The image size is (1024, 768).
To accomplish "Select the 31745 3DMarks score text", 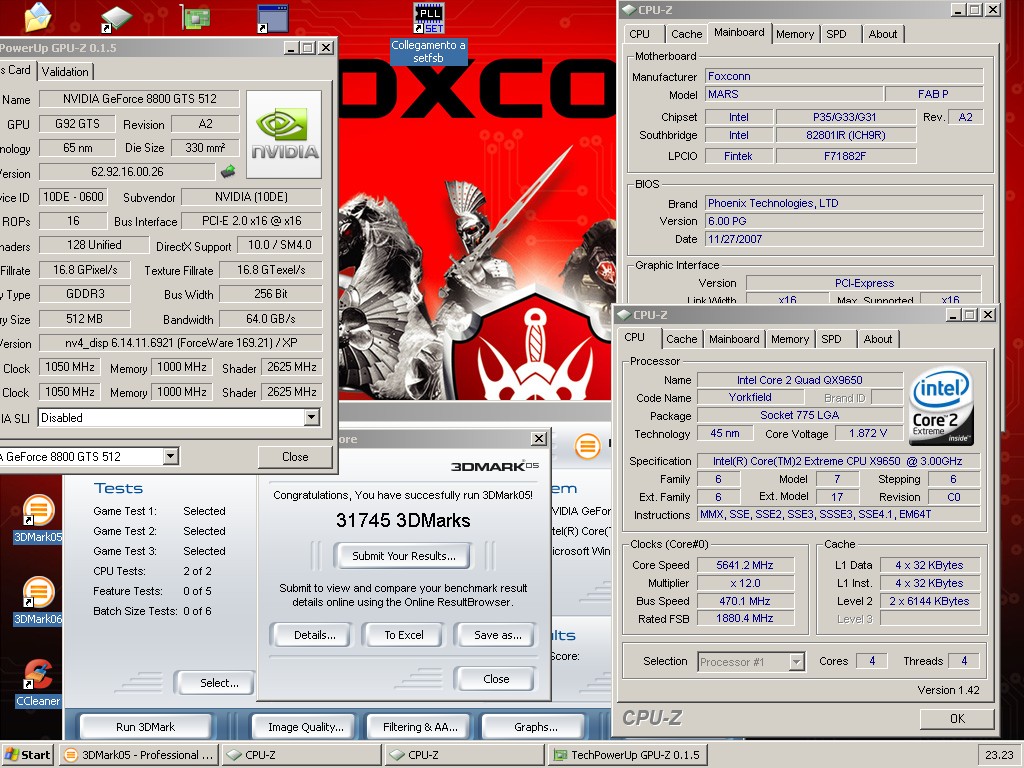I will (x=403, y=520).
